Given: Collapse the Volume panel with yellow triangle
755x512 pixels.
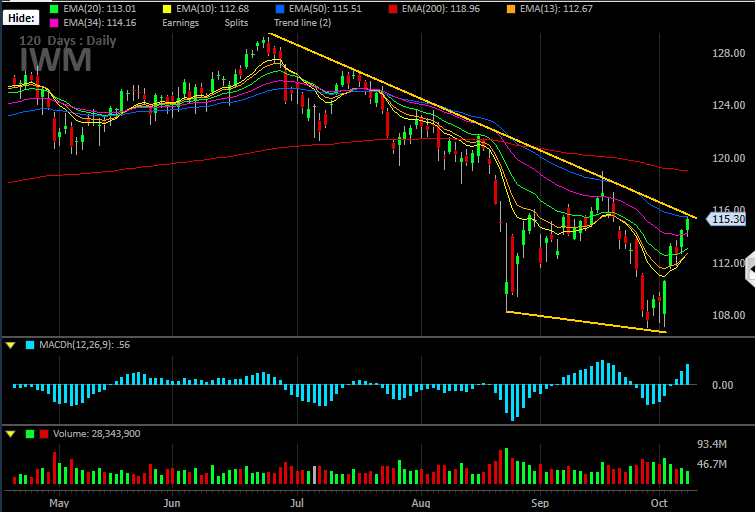Looking at the screenshot, I should pos(11,434).
